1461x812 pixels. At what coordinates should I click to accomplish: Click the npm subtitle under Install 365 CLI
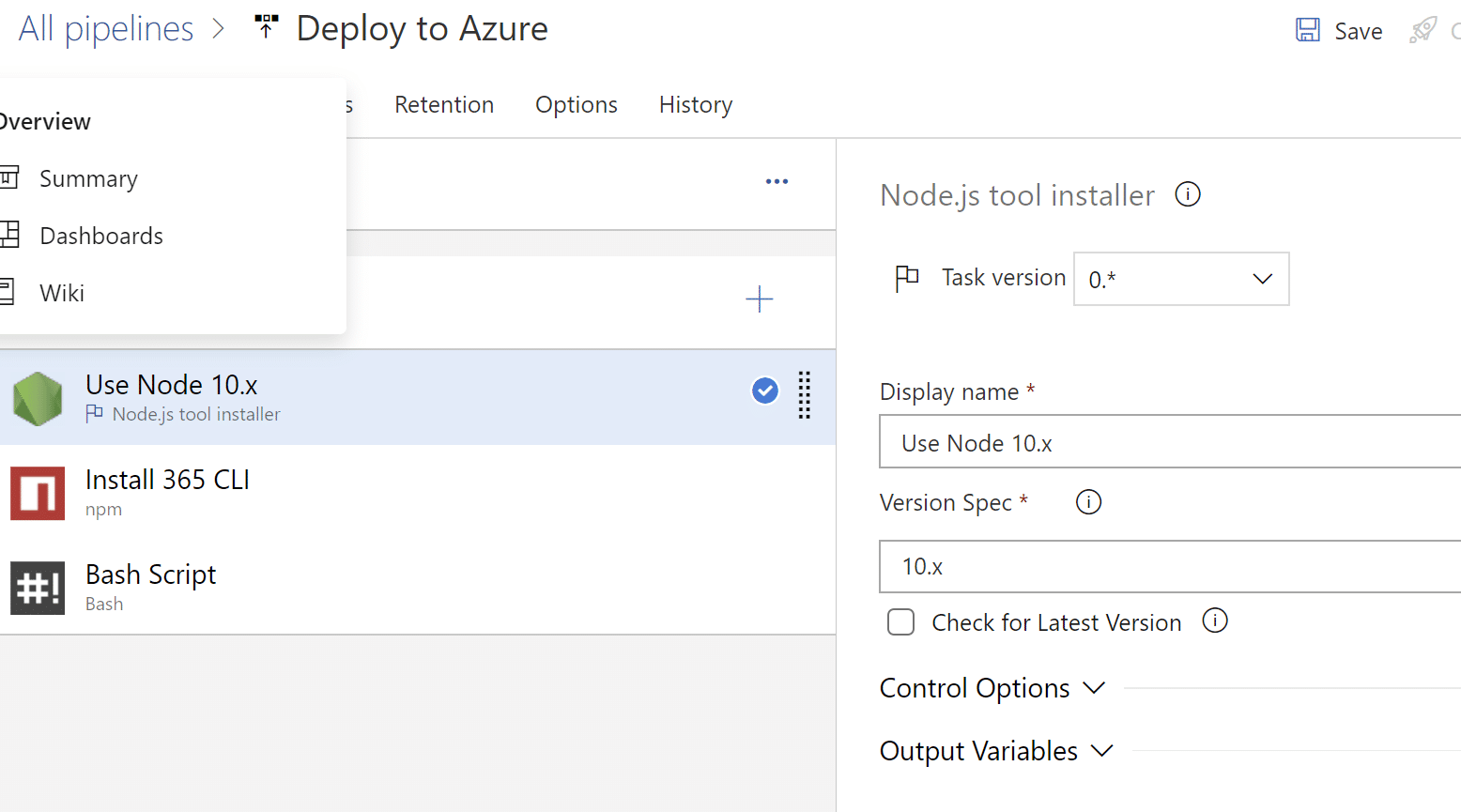103,510
